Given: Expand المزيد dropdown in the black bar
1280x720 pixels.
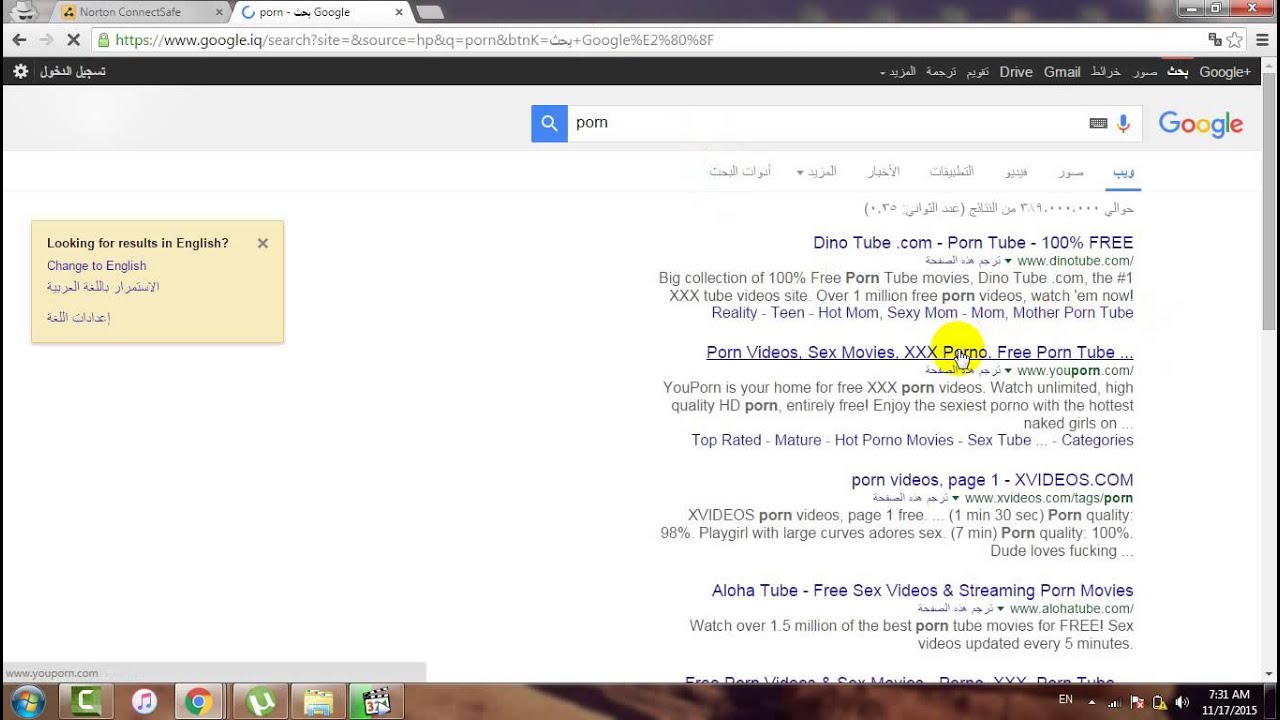Looking at the screenshot, I should [898, 72].
